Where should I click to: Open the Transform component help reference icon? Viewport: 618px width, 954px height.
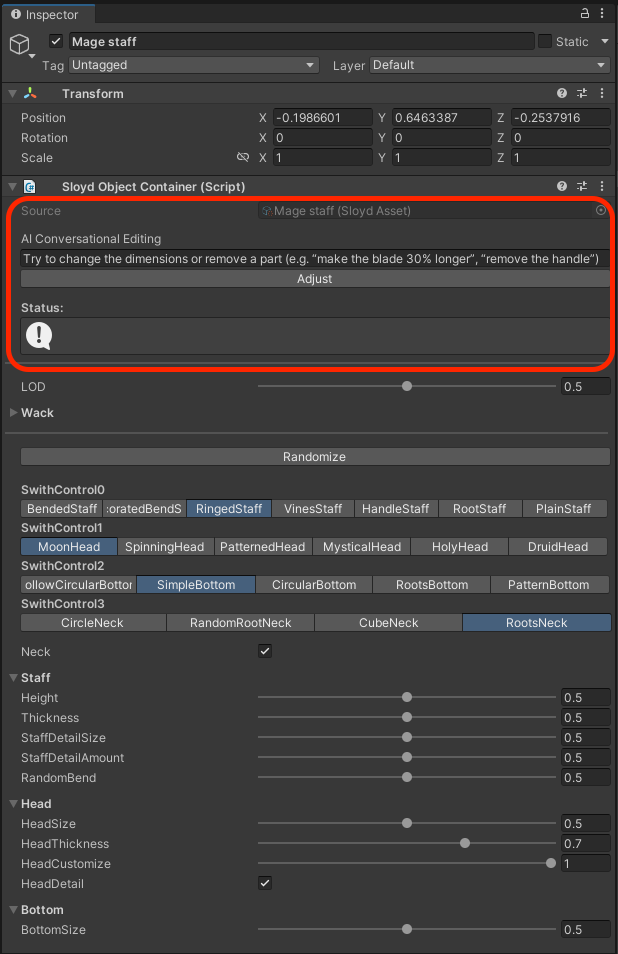(x=562, y=94)
